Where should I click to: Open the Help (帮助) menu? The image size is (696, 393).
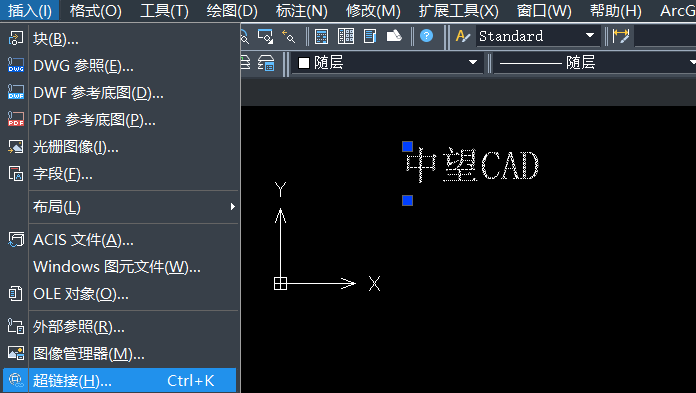coord(616,10)
